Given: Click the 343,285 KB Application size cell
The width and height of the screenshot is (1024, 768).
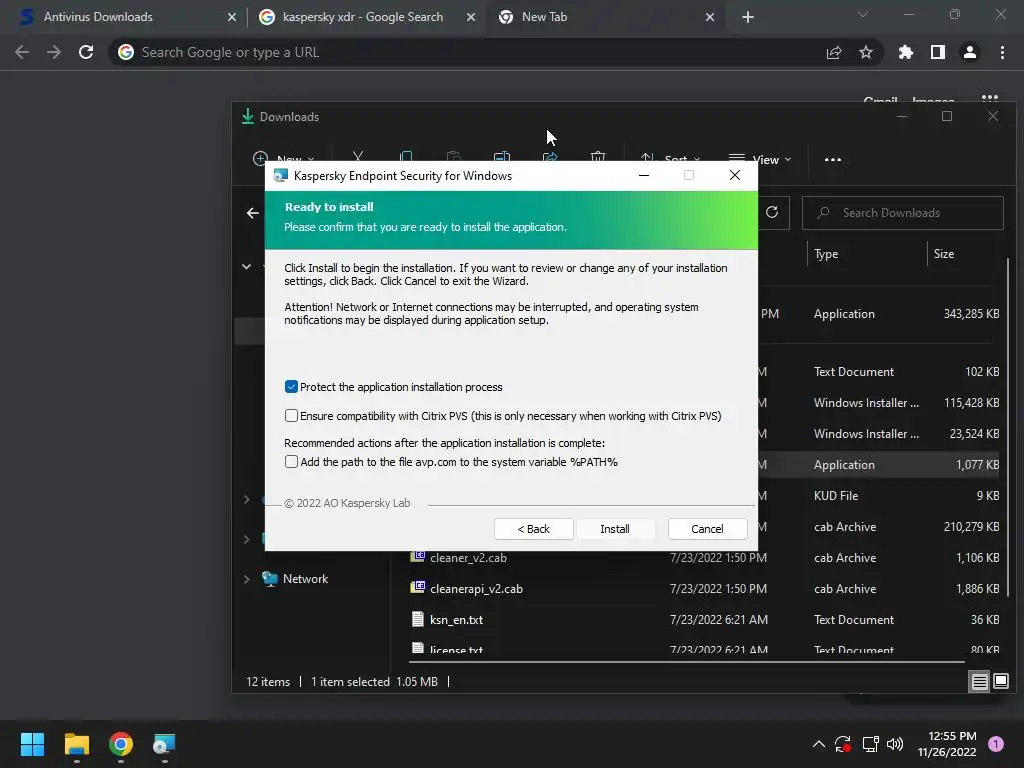Looking at the screenshot, I should (x=971, y=314).
